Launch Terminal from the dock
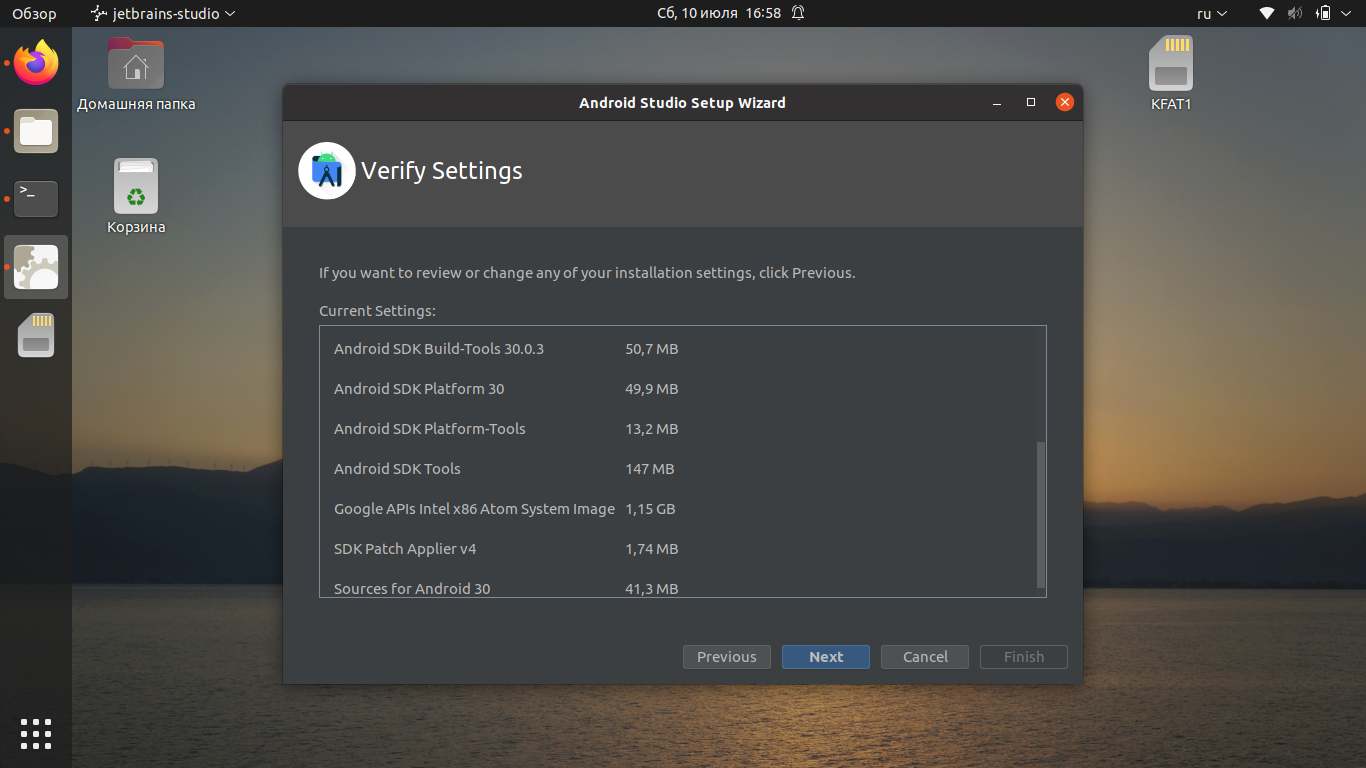 coord(36,199)
